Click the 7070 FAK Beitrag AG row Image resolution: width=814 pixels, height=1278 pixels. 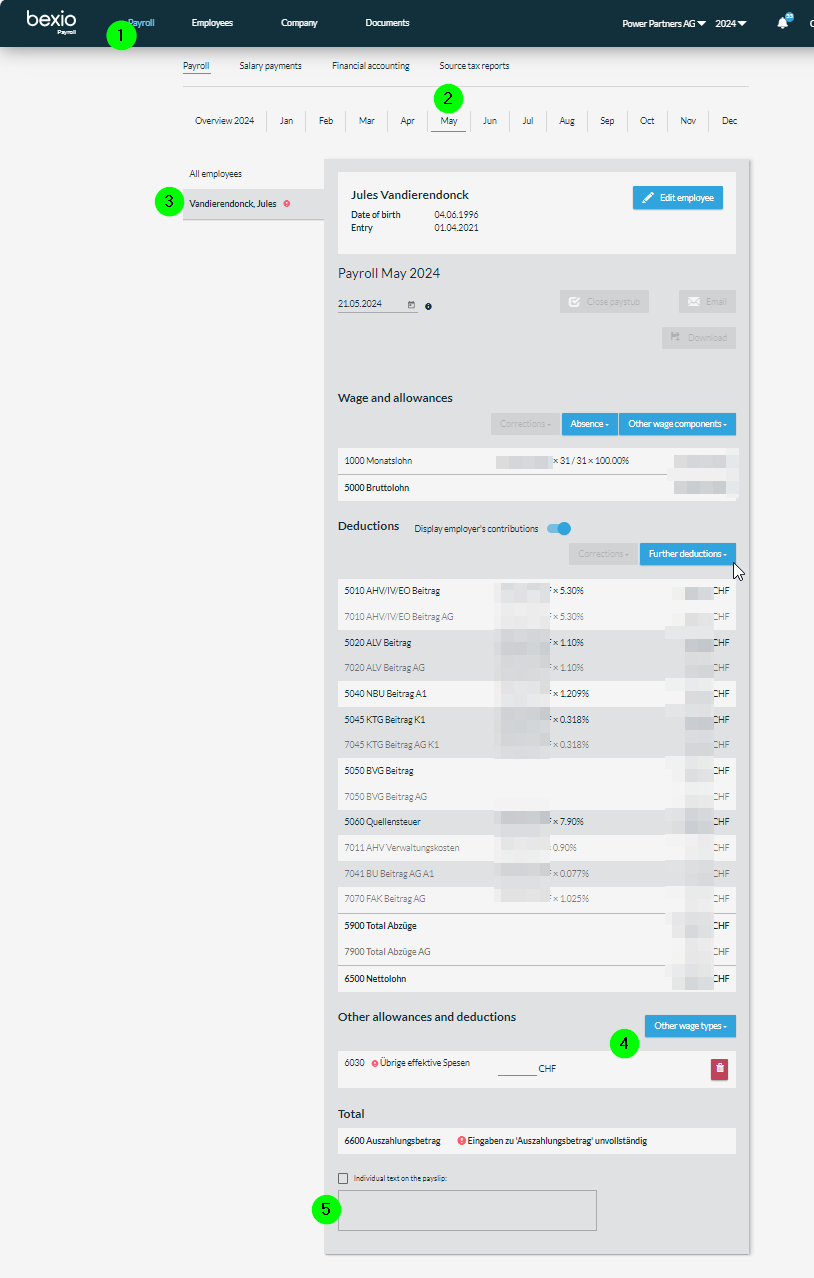click(x=537, y=899)
